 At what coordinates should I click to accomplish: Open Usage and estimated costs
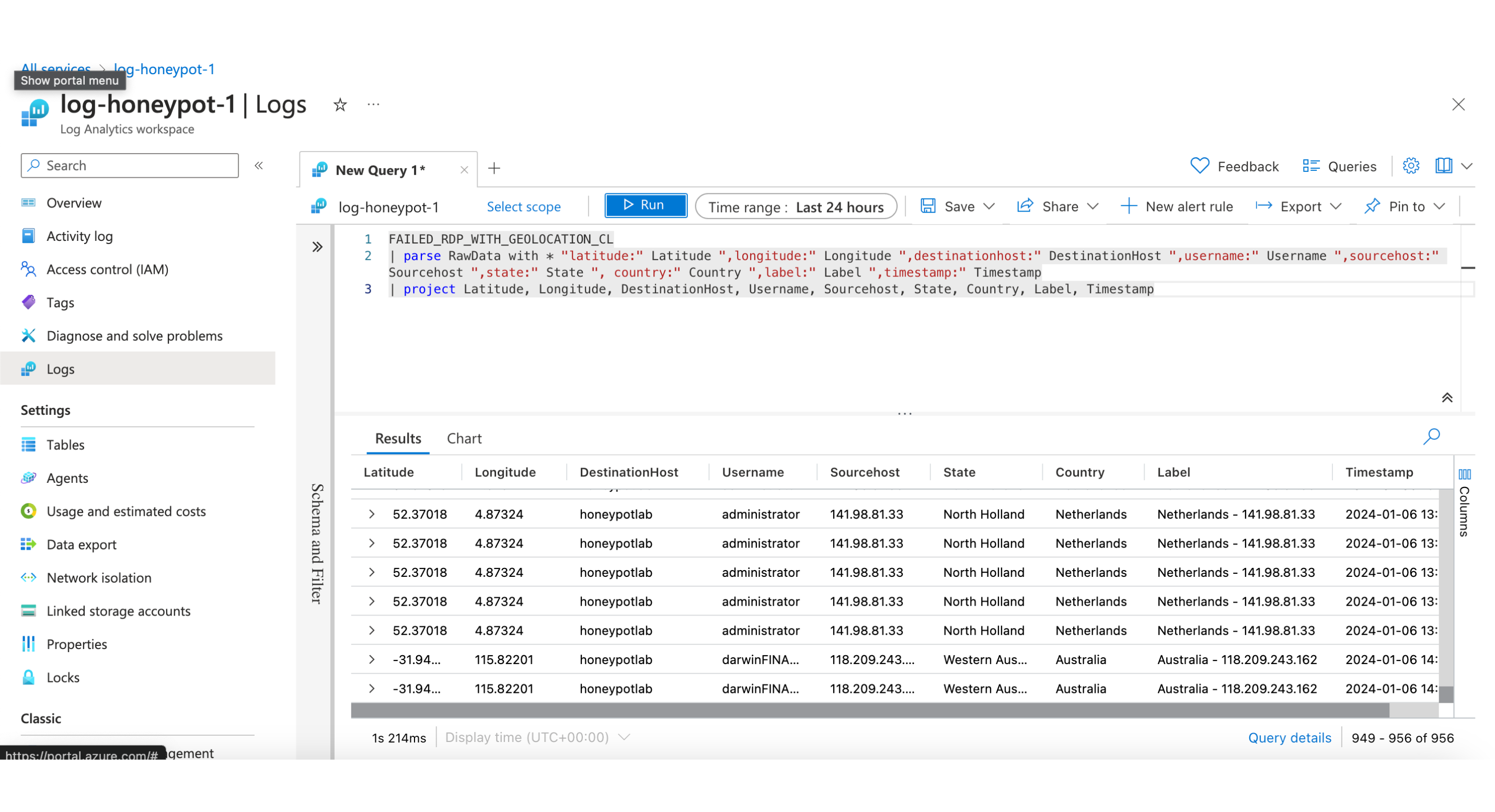[126, 512]
